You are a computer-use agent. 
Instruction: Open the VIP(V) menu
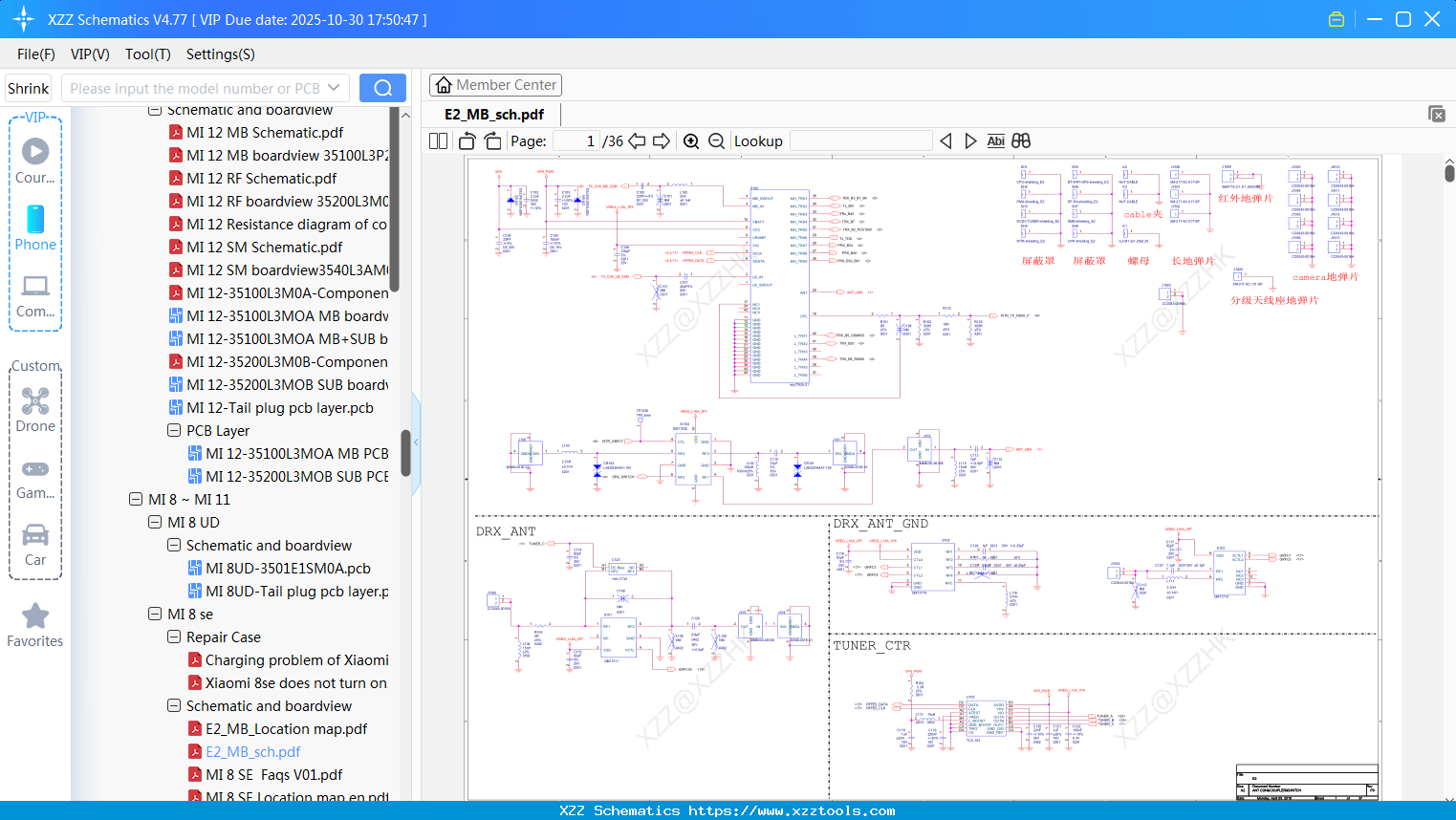90,54
